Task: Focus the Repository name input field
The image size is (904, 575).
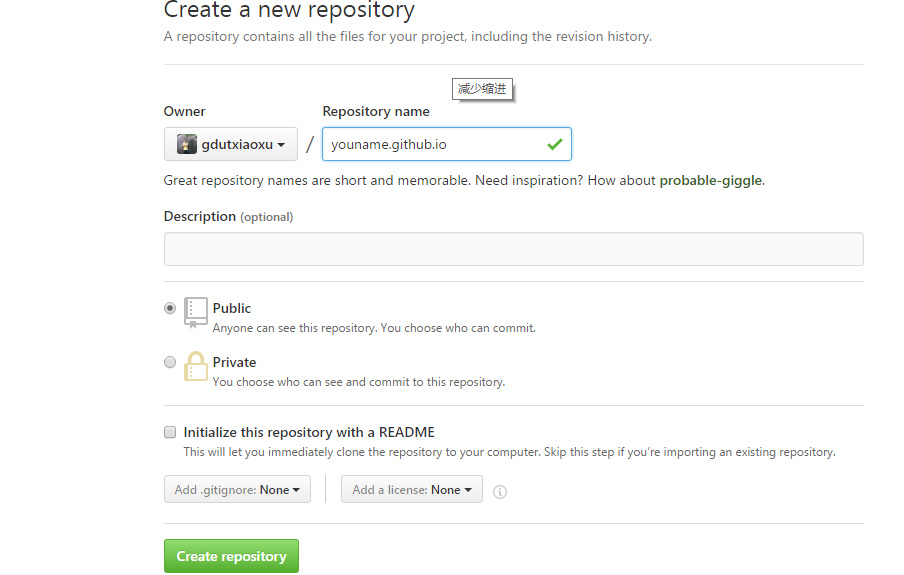Action: pyautogui.click(x=447, y=144)
